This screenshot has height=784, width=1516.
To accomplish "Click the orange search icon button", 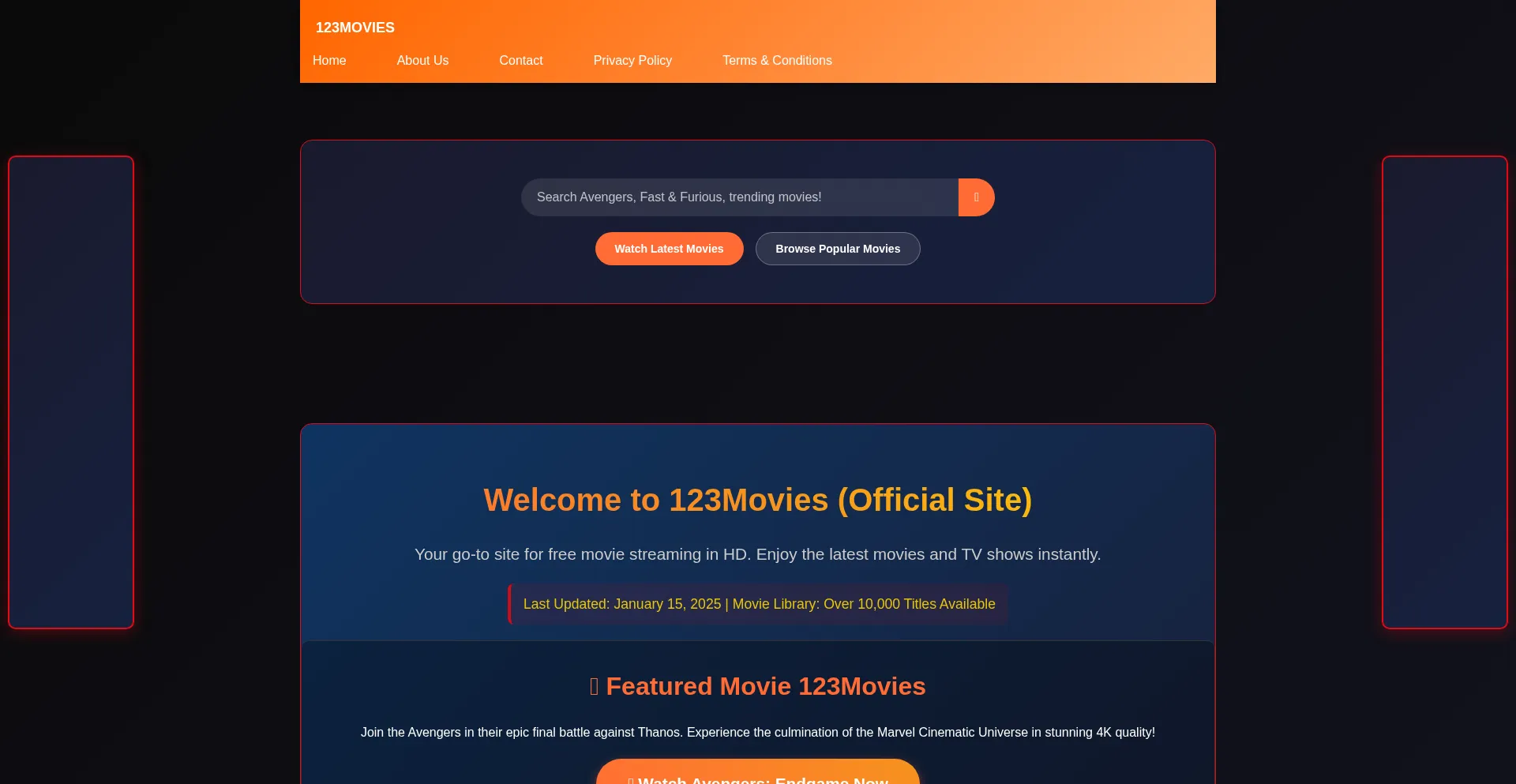I will tap(976, 197).
